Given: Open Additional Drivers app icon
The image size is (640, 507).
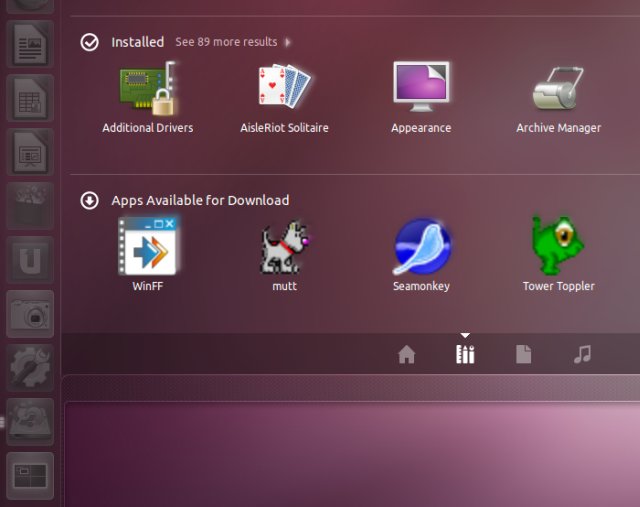Looking at the screenshot, I should [148, 88].
